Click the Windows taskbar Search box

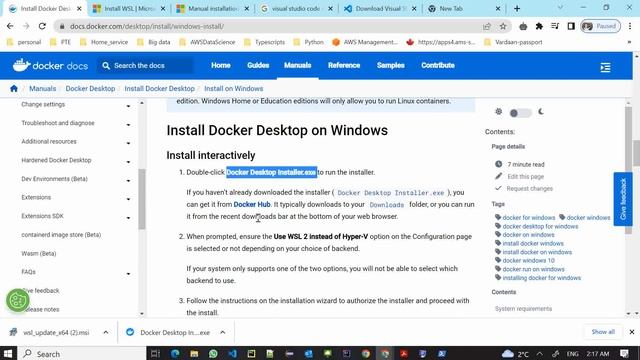point(82,353)
